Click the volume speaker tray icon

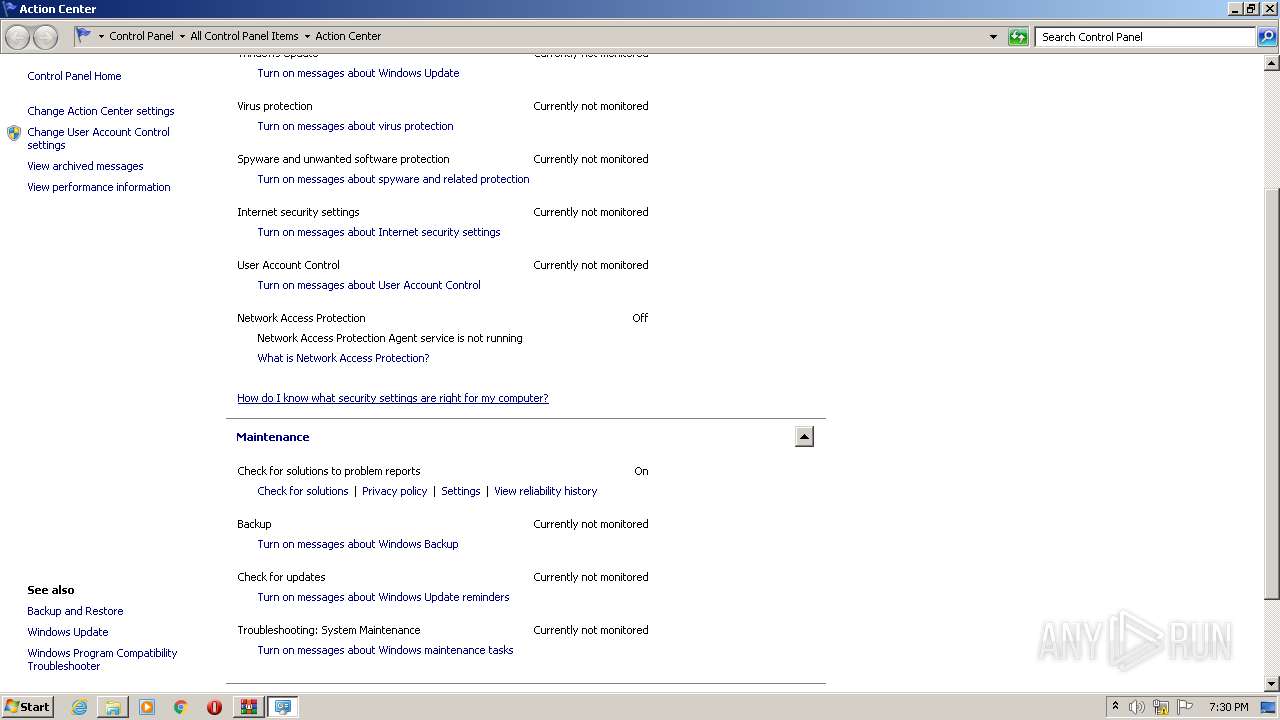(x=1137, y=707)
